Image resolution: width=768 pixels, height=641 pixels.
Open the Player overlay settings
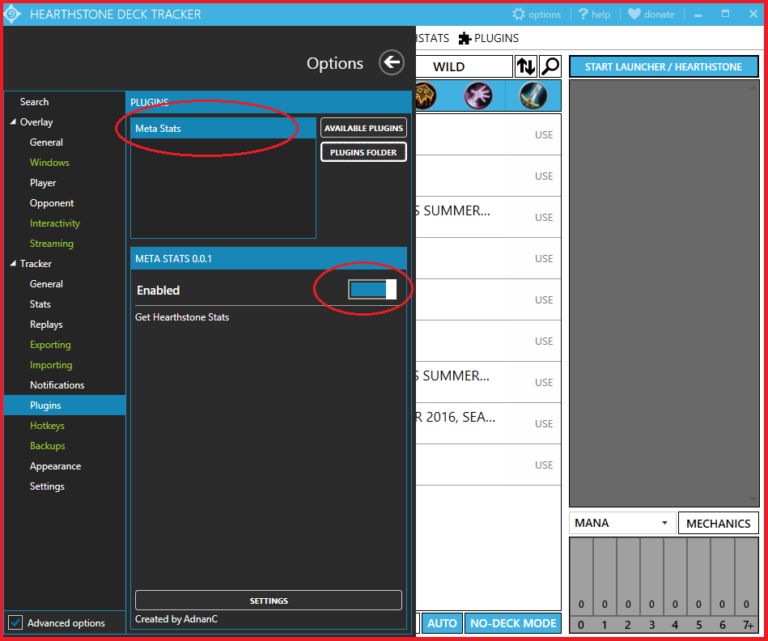(x=43, y=183)
